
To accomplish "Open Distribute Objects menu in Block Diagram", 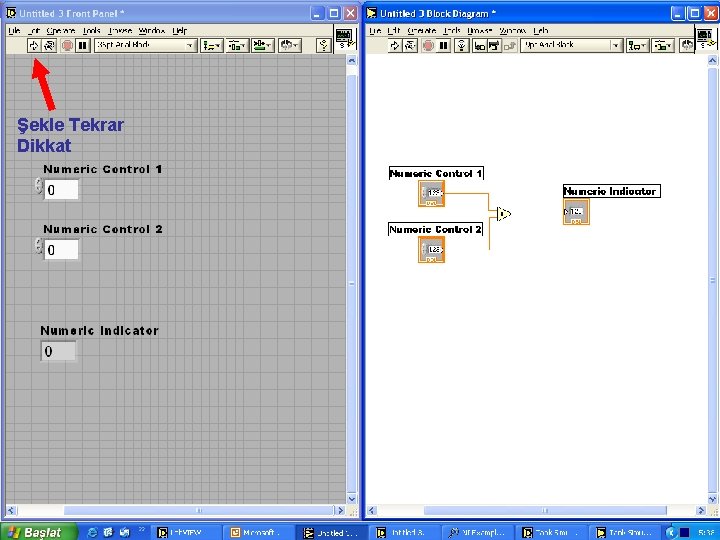I will (x=664, y=45).
